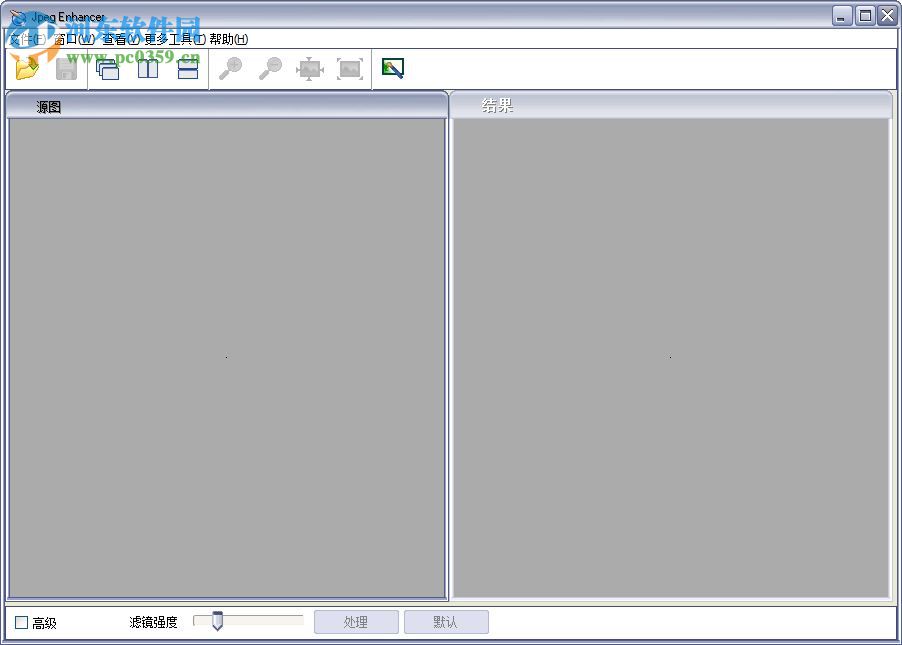
Task: Adjust the 滤镜强度 filter strength slider
Action: point(220,621)
